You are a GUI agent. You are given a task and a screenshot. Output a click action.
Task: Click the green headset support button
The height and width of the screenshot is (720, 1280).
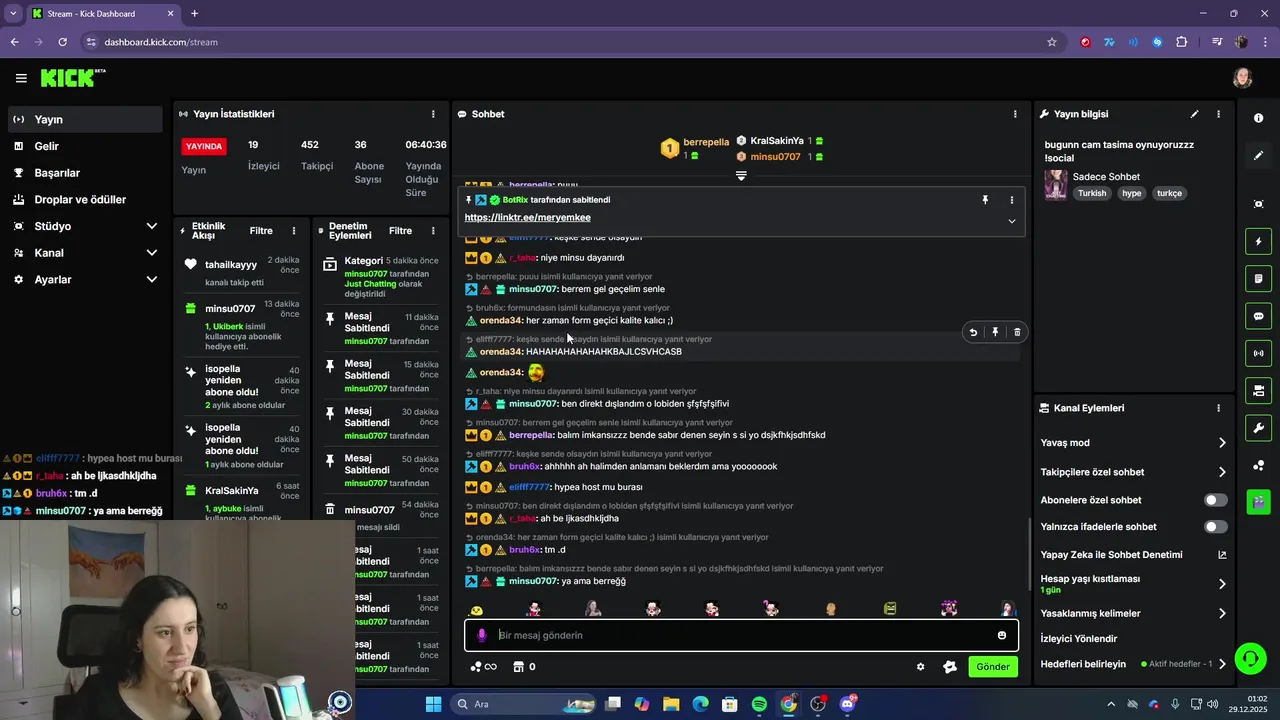click(1250, 658)
